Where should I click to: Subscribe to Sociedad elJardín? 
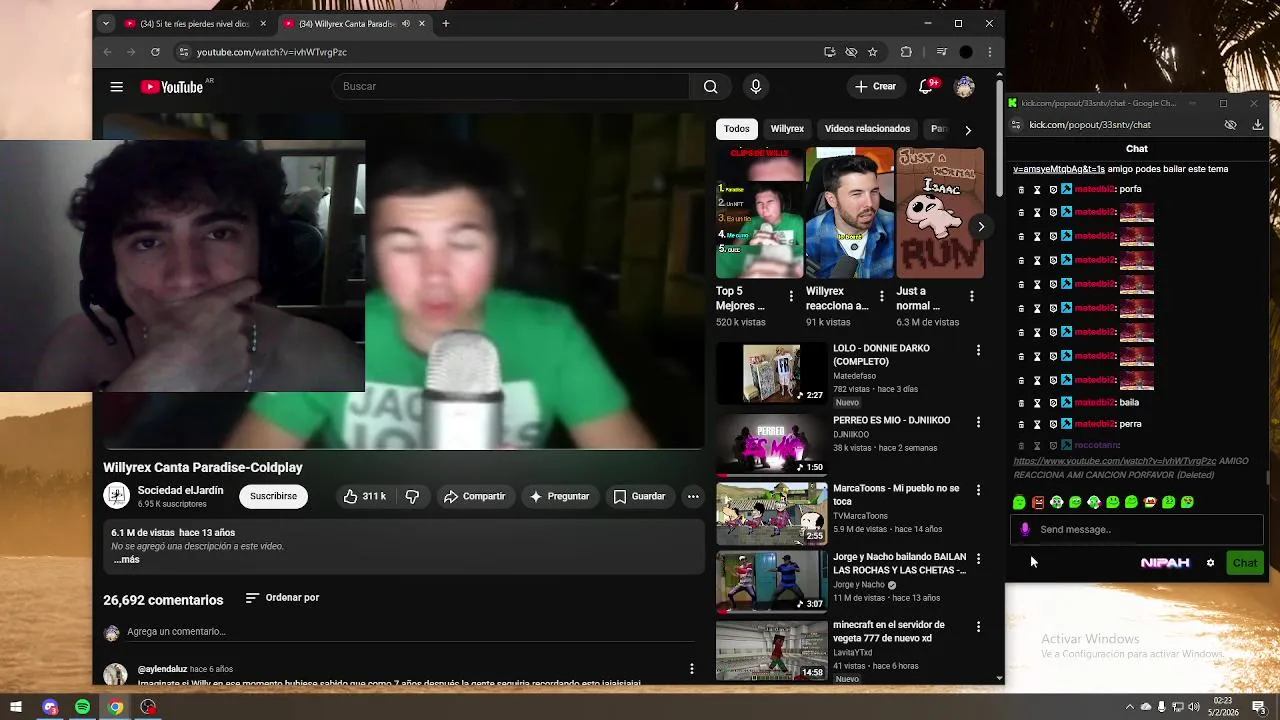[273, 496]
